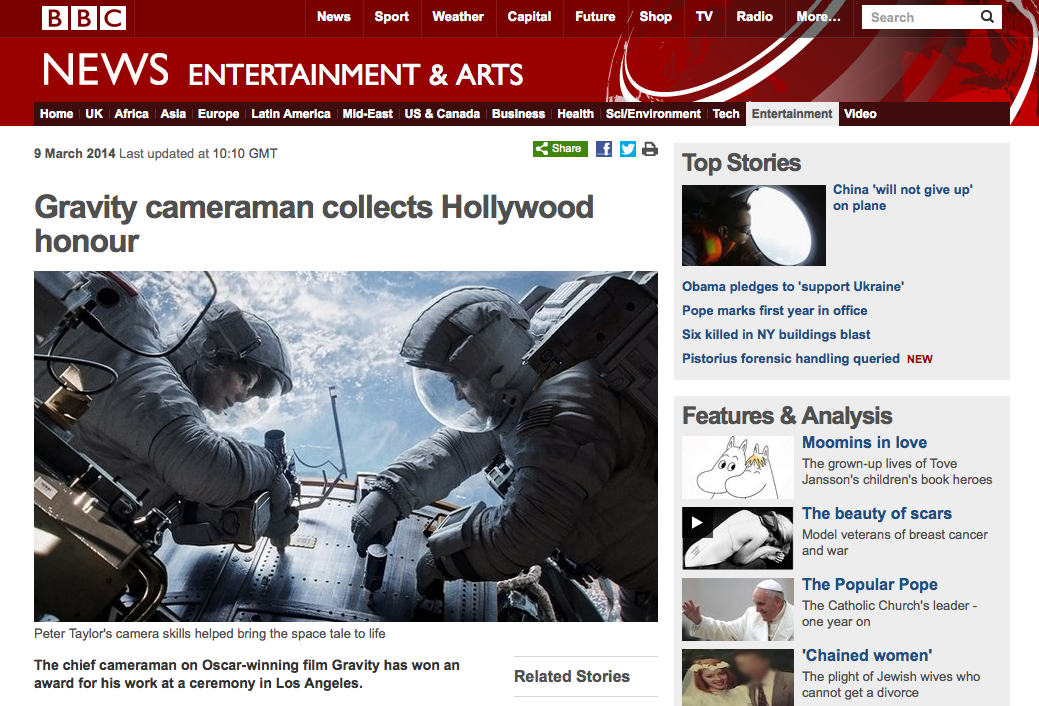Open Capital in top BBC bar

(x=529, y=17)
